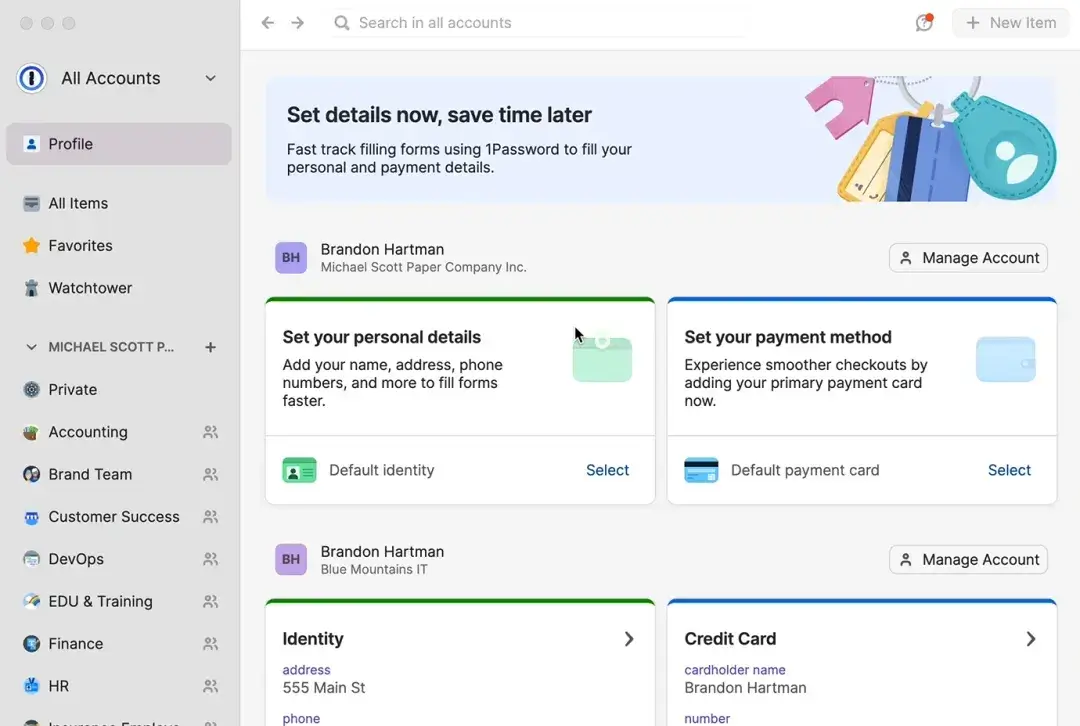Select a default payment card
The height and width of the screenshot is (726, 1080).
[x=1009, y=470]
